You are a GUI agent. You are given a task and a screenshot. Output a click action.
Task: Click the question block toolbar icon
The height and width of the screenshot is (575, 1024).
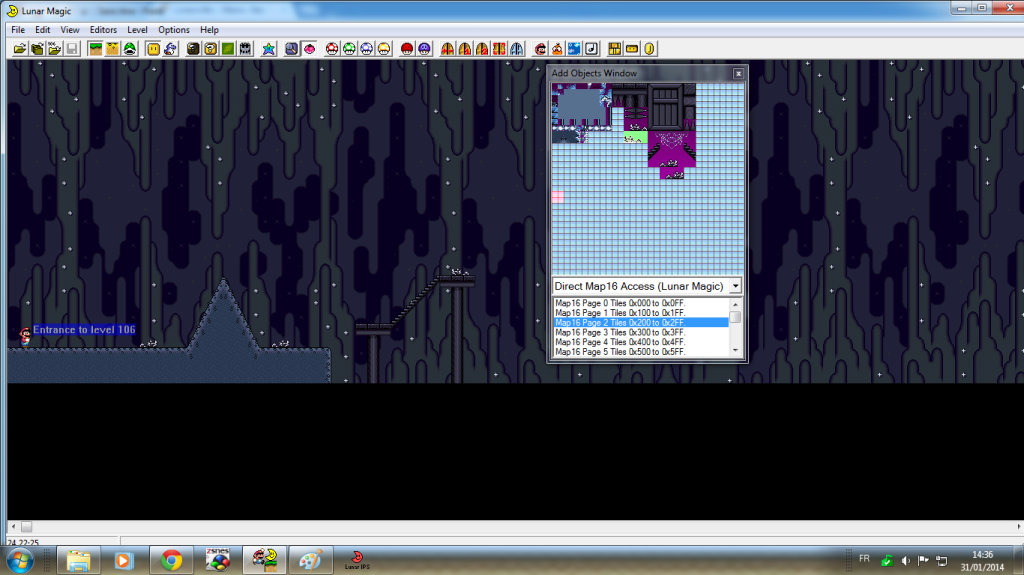tap(210, 49)
